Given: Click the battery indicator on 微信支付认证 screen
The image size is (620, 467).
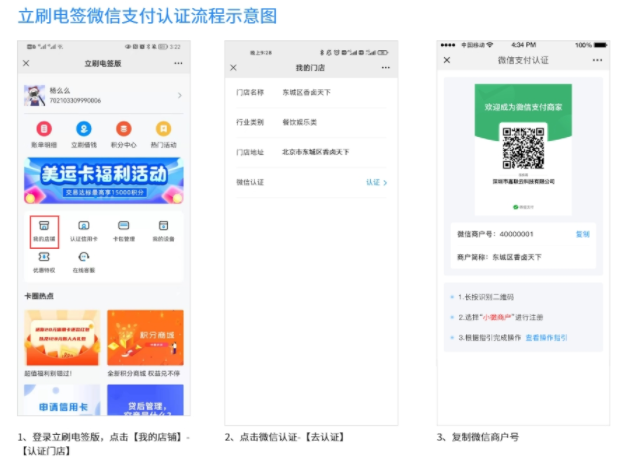Looking at the screenshot, I should point(600,45).
